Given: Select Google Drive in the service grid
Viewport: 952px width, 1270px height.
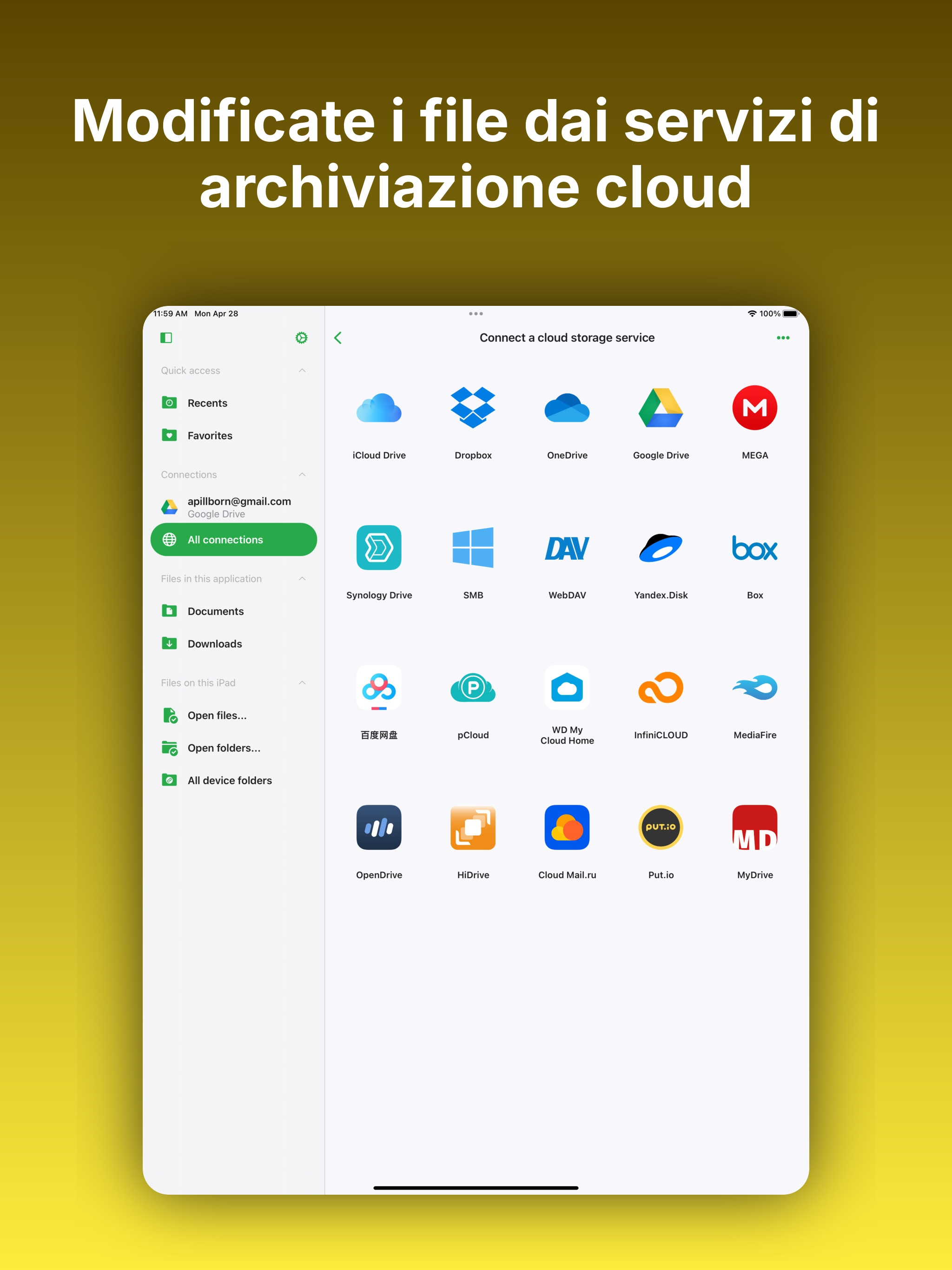Looking at the screenshot, I should pos(661,408).
